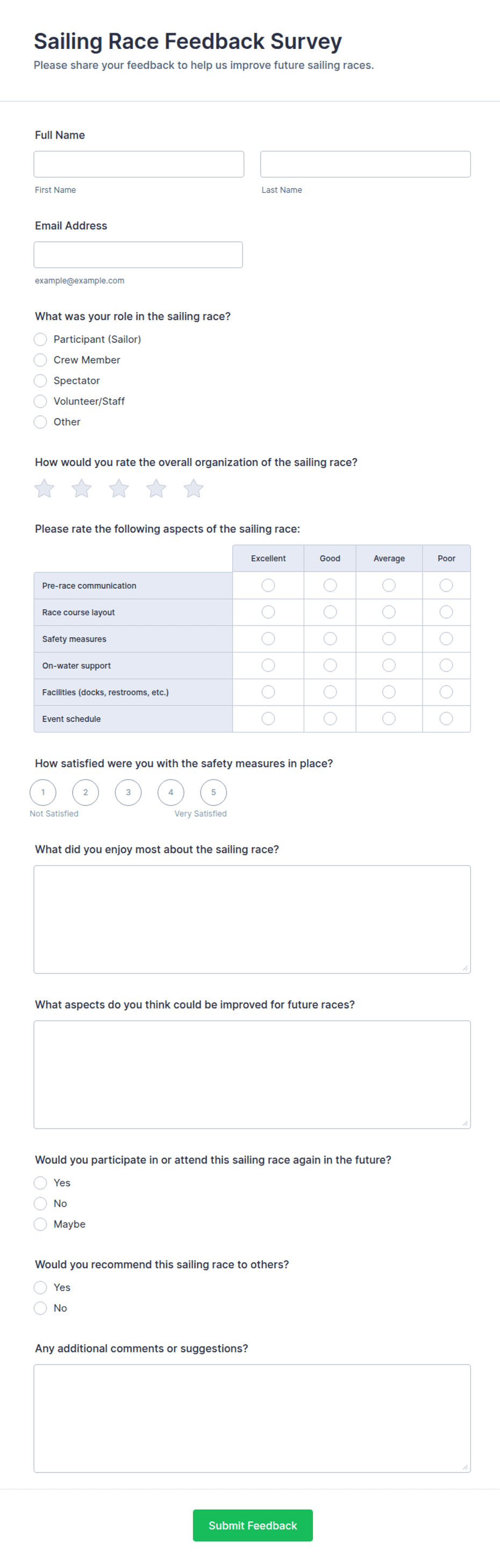Select Volunteer/Staff role option
The width and height of the screenshot is (500, 1568).
coord(40,401)
